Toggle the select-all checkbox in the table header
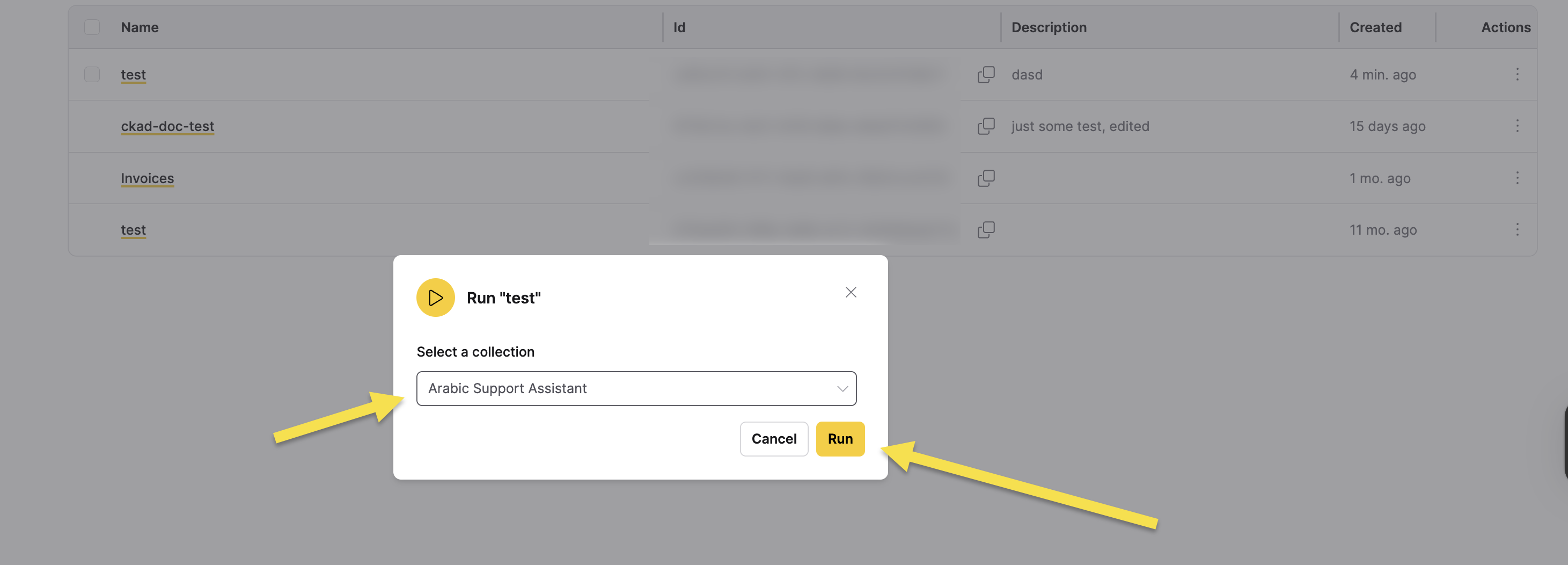The height and width of the screenshot is (565, 1568). tap(92, 27)
